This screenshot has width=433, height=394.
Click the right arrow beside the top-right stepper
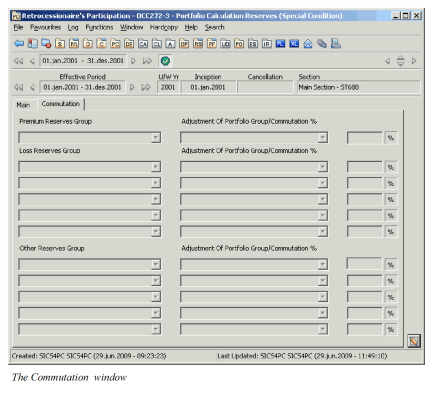[x=414, y=61]
